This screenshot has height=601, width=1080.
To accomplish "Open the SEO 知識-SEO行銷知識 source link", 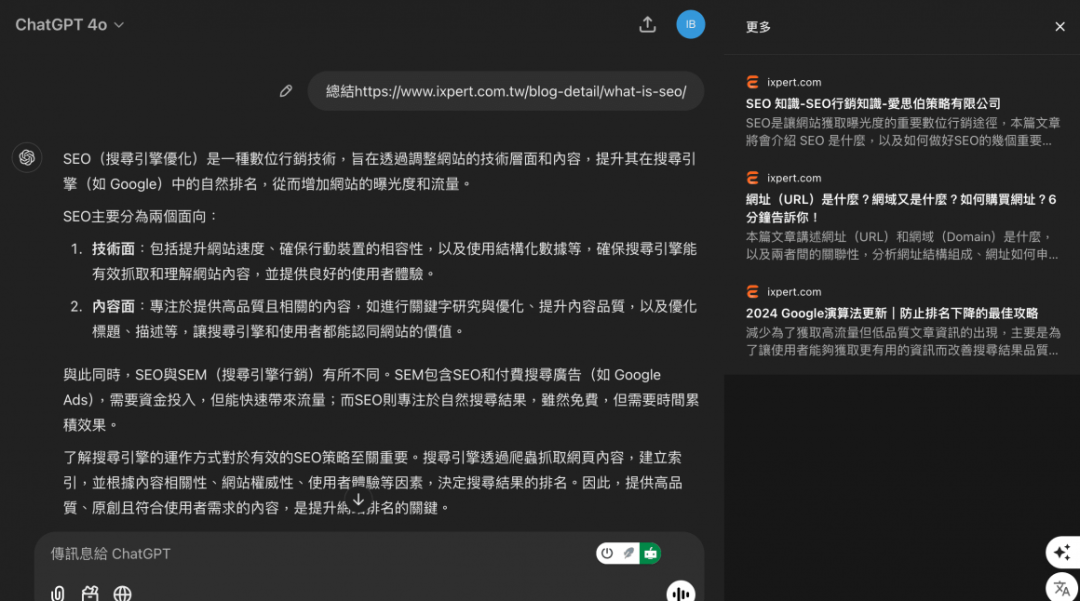I will (x=873, y=103).
